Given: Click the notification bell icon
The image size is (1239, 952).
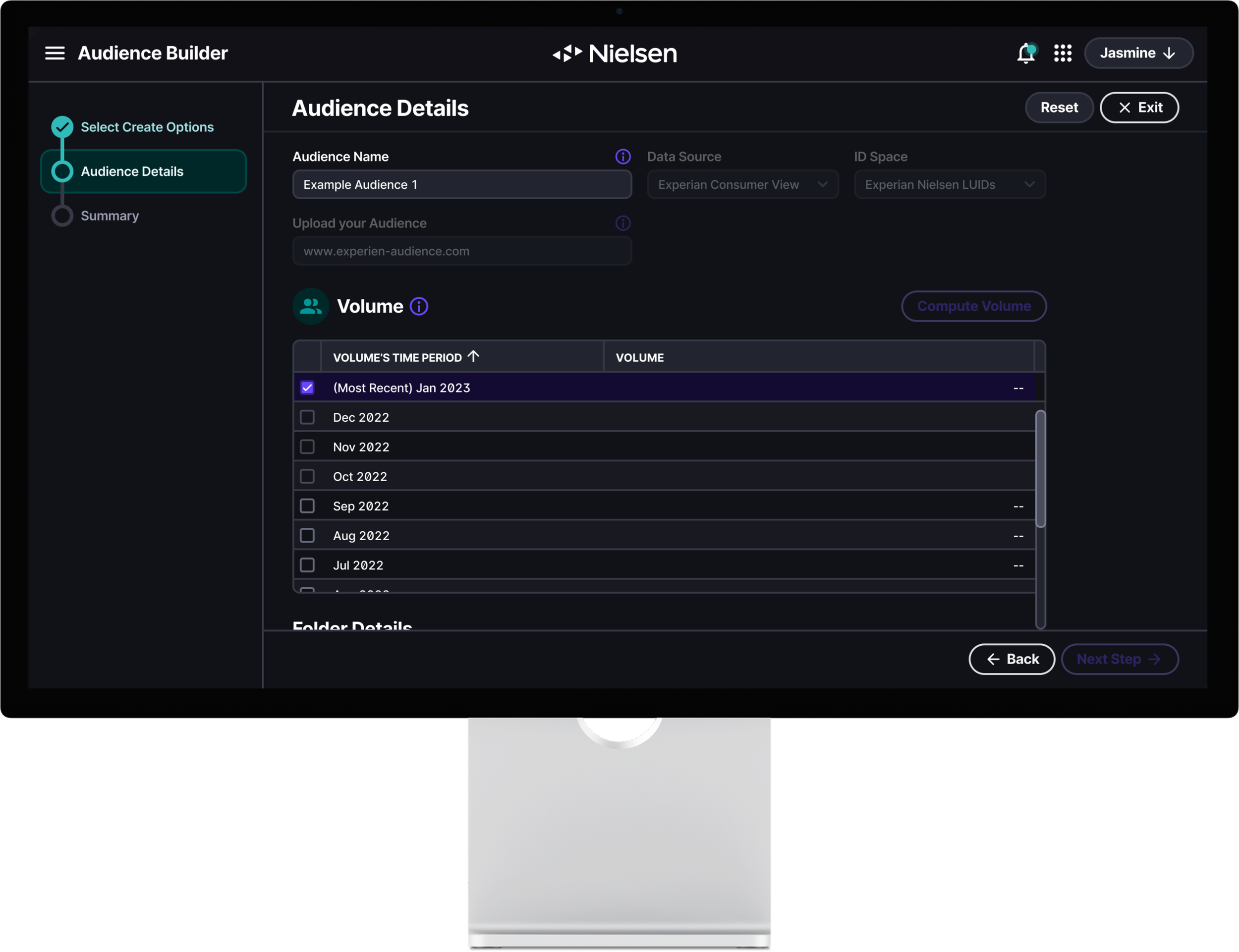Looking at the screenshot, I should click(1025, 54).
